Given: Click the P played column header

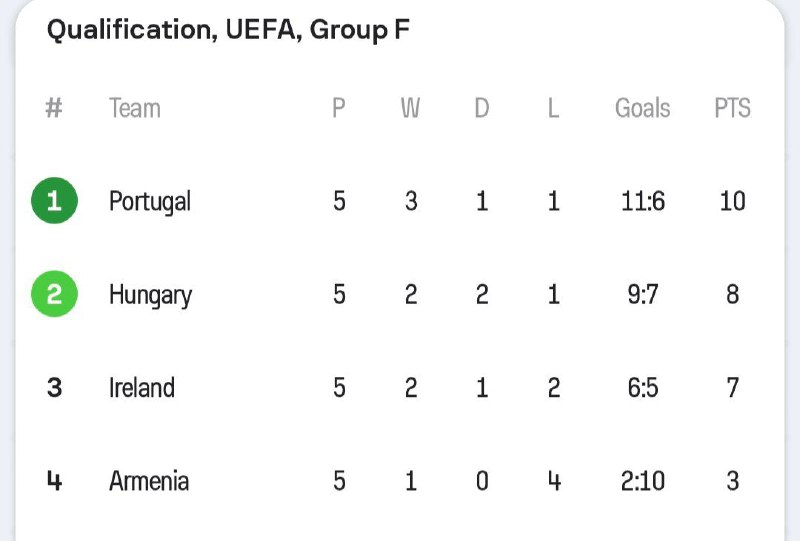Looking at the screenshot, I should [x=339, y=108].
